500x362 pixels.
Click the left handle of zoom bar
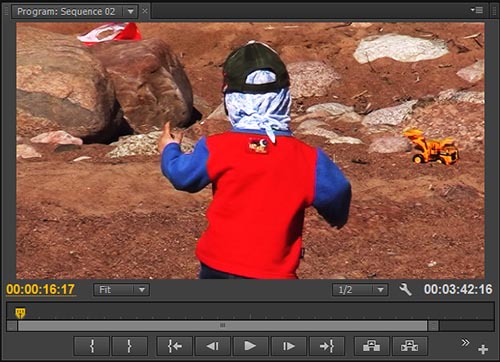[x=12, y=326]
